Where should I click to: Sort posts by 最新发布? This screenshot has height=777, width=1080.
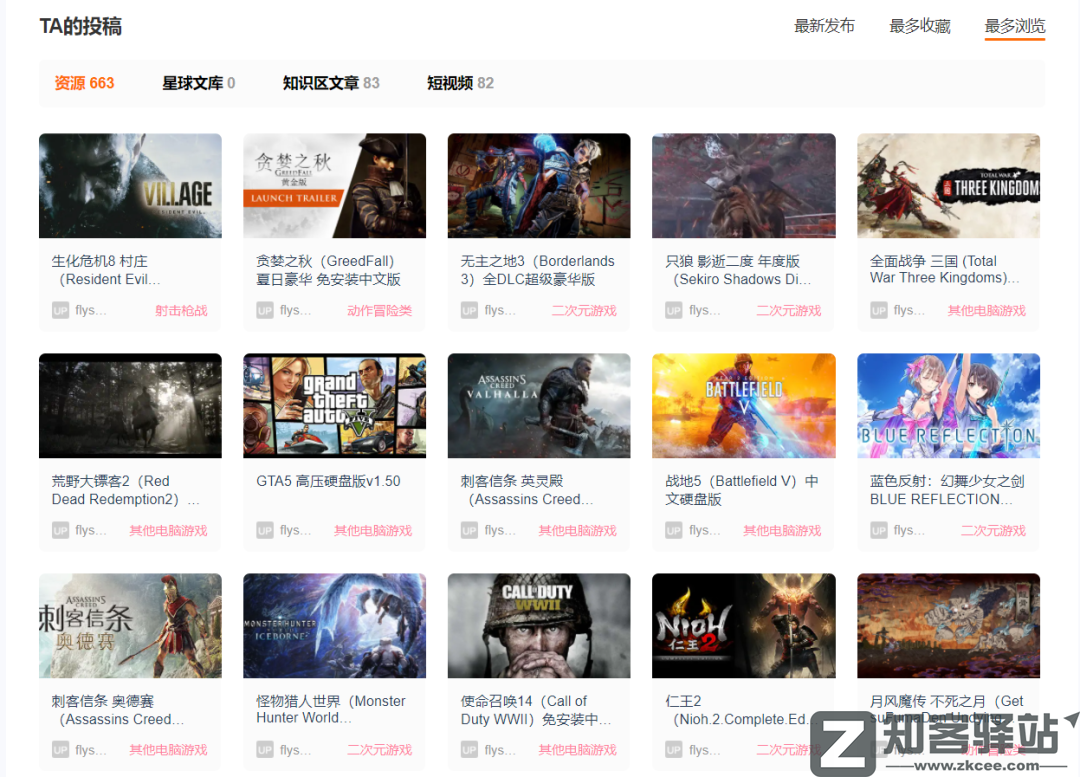[x=824, y=27]
